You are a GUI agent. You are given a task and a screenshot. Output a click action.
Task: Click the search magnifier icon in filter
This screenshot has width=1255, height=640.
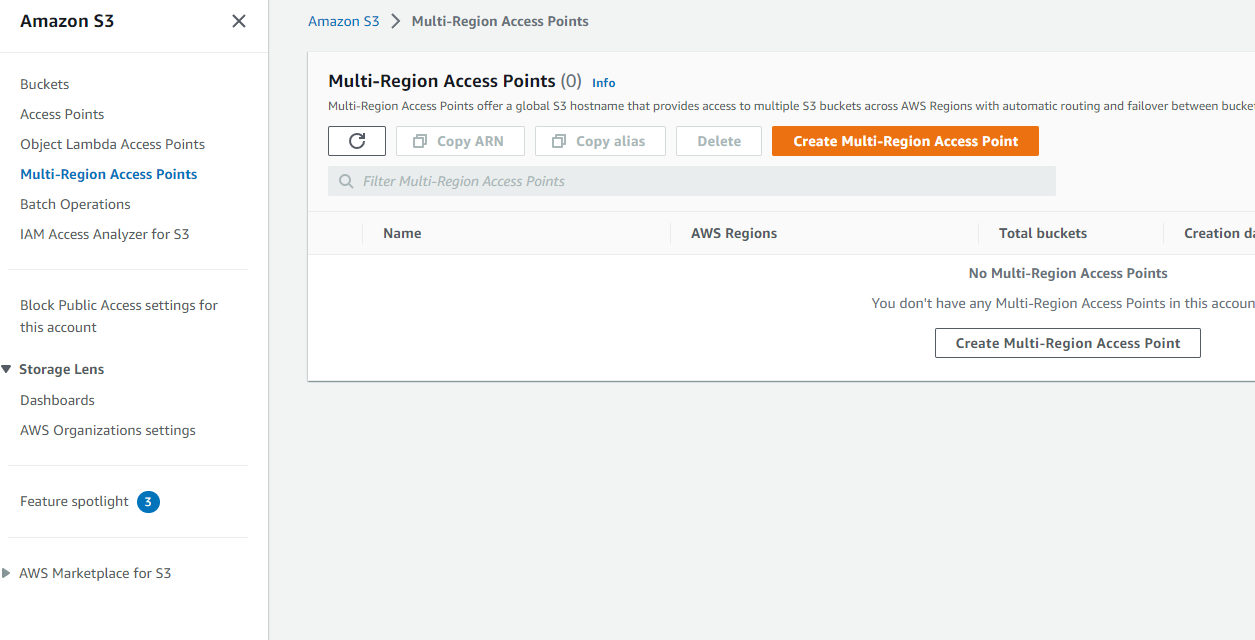click(346, 181)
